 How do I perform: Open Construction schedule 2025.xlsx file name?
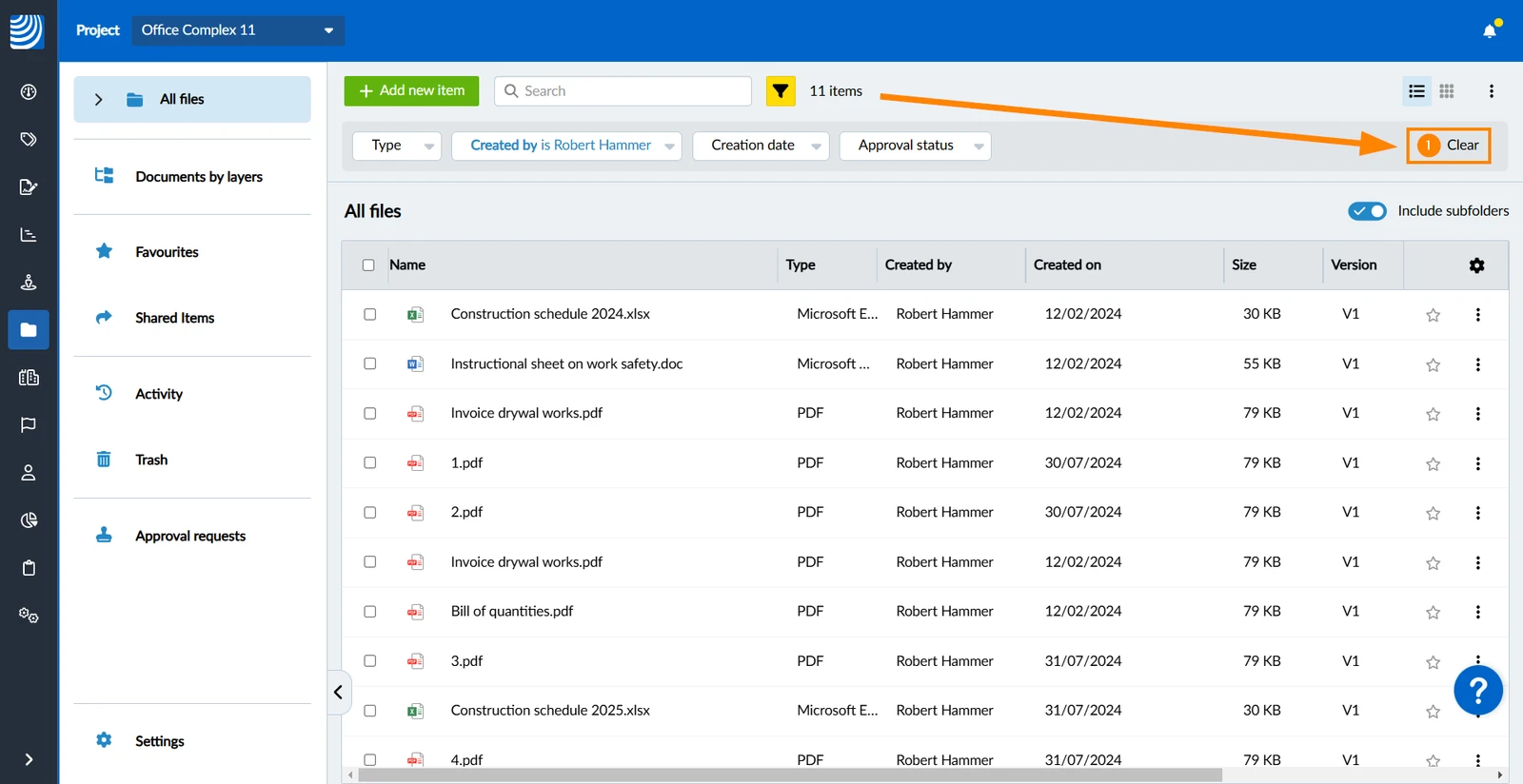pyautogui.click(x=550, y=711)
